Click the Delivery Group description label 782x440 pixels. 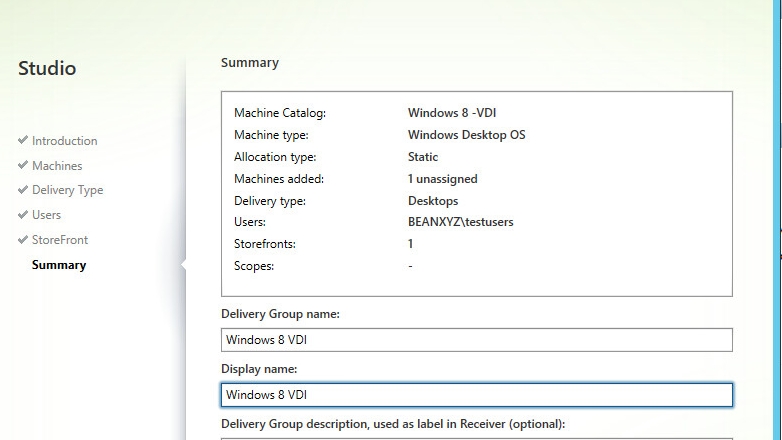click(393, 424)
